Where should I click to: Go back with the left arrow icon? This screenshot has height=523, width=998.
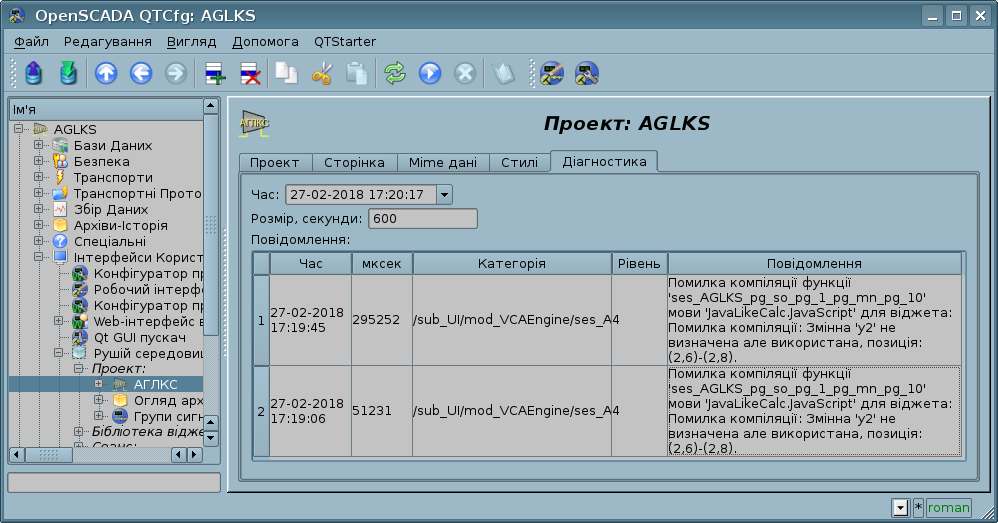pyautogui.click(x=141, y=73)
